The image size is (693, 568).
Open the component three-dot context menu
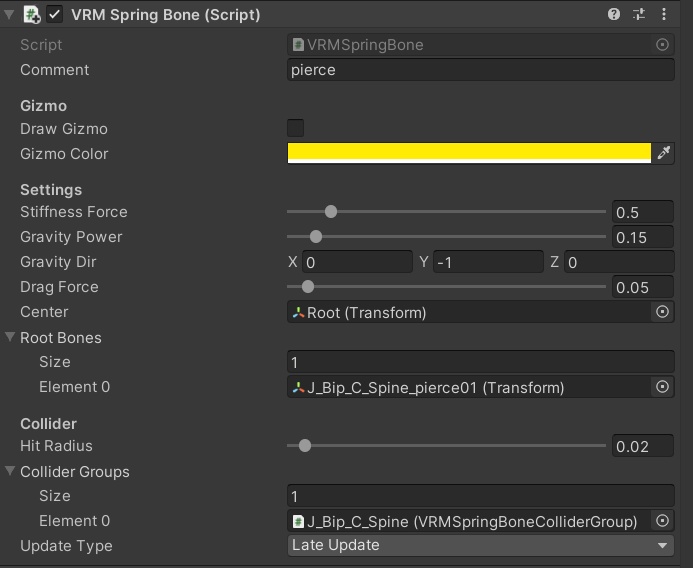665,15
